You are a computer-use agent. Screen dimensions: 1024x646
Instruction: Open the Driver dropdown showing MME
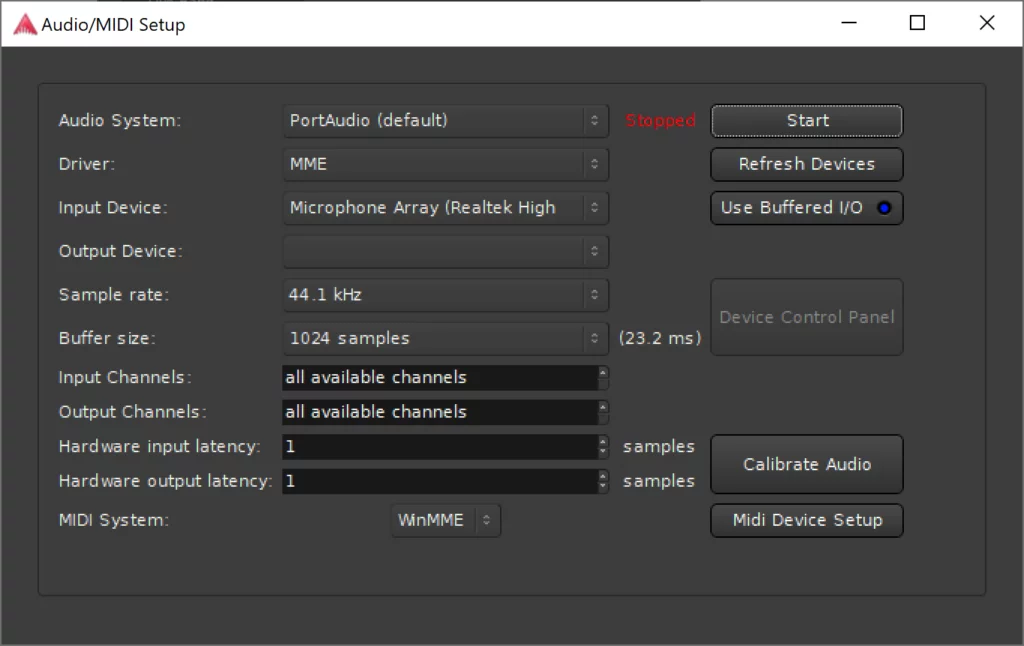(x=445, y=164)
